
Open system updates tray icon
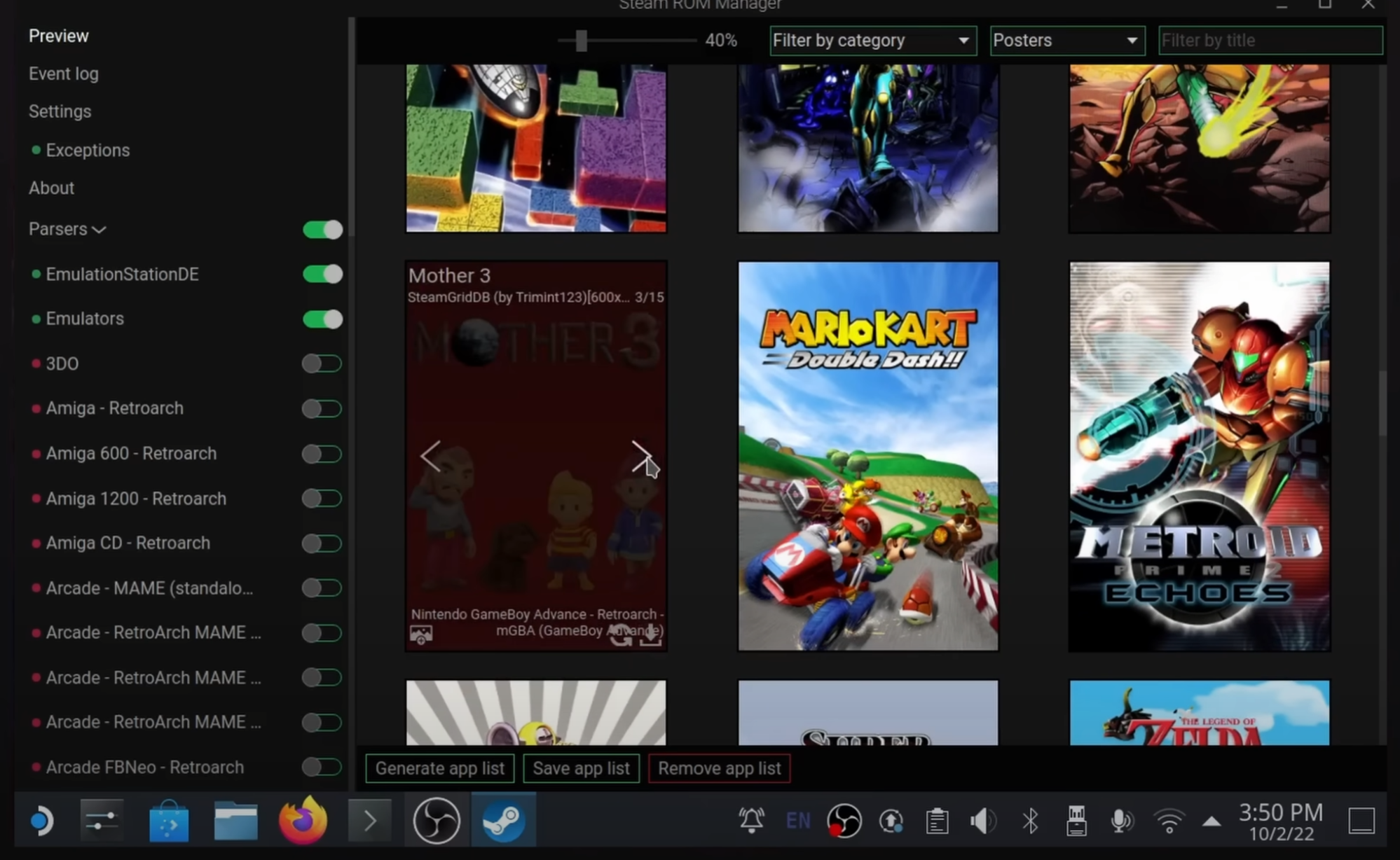(891, 821)
